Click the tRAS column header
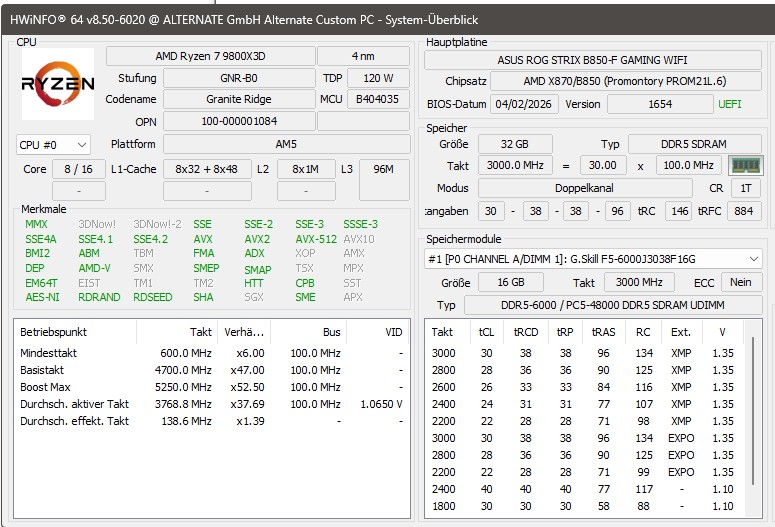The width and height of the screenshot is (775, 527). tap(603, 332)
